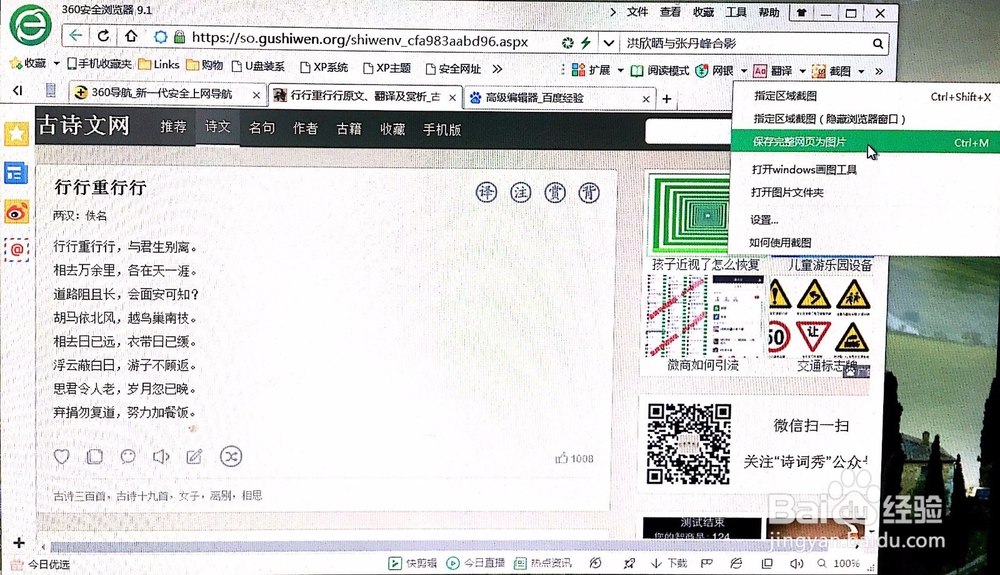Play poem audio with speaker icon
1000x575 pixels.
coord(161,456)
